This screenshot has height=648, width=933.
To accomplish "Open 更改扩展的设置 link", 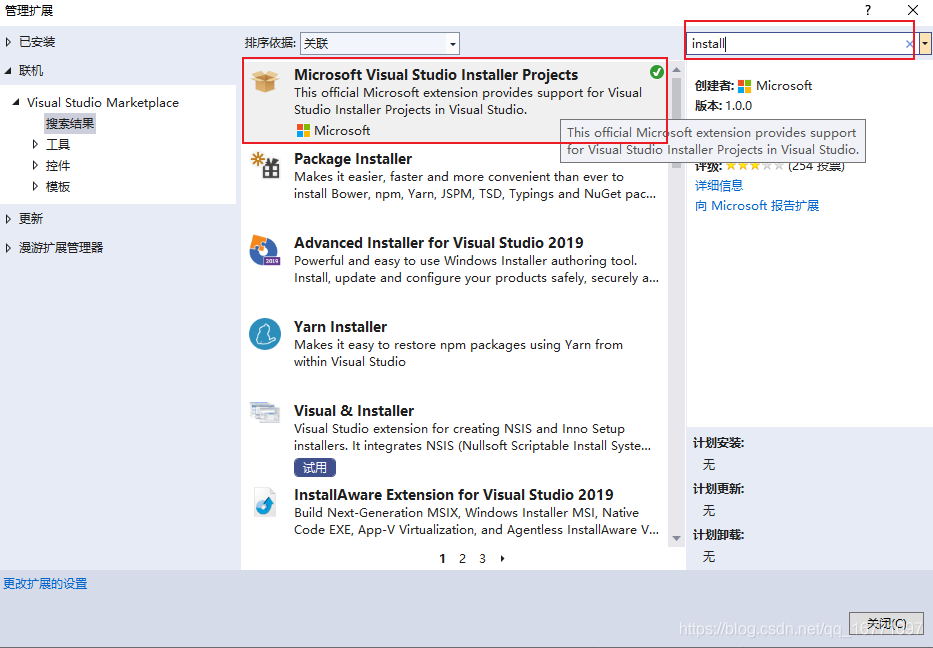I will coord(45,584).
